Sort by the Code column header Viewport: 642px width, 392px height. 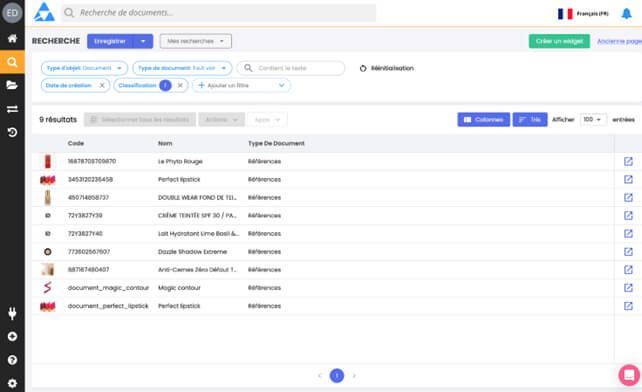click(x=76, y=143)
